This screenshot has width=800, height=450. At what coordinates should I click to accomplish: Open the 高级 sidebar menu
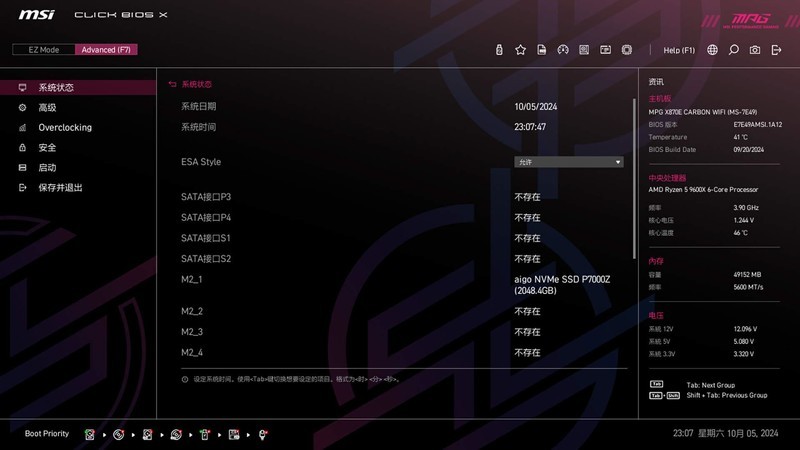click(78, 107)
